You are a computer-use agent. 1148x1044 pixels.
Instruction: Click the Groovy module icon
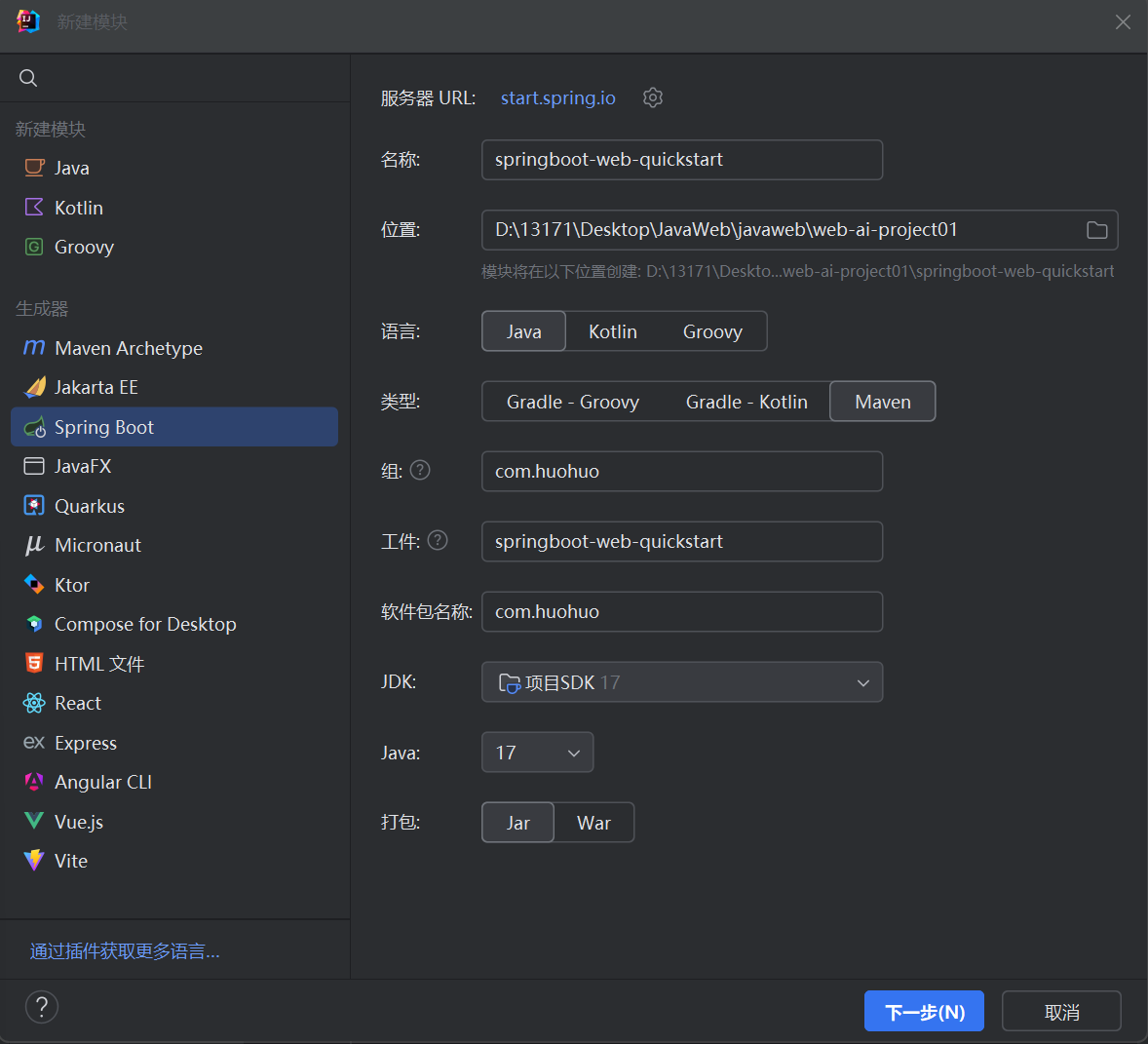[x=34, y=247]
